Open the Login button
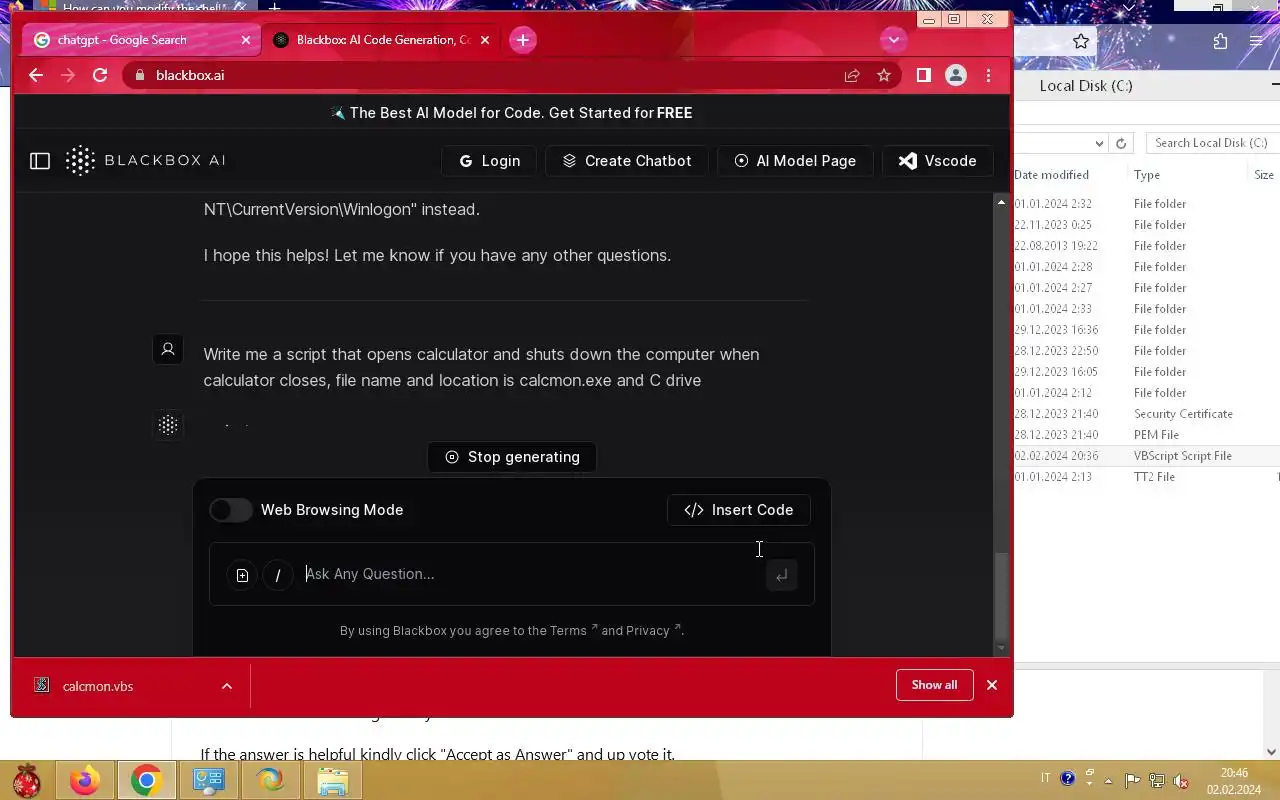The image size is (1280, 800). coord(490,161)
